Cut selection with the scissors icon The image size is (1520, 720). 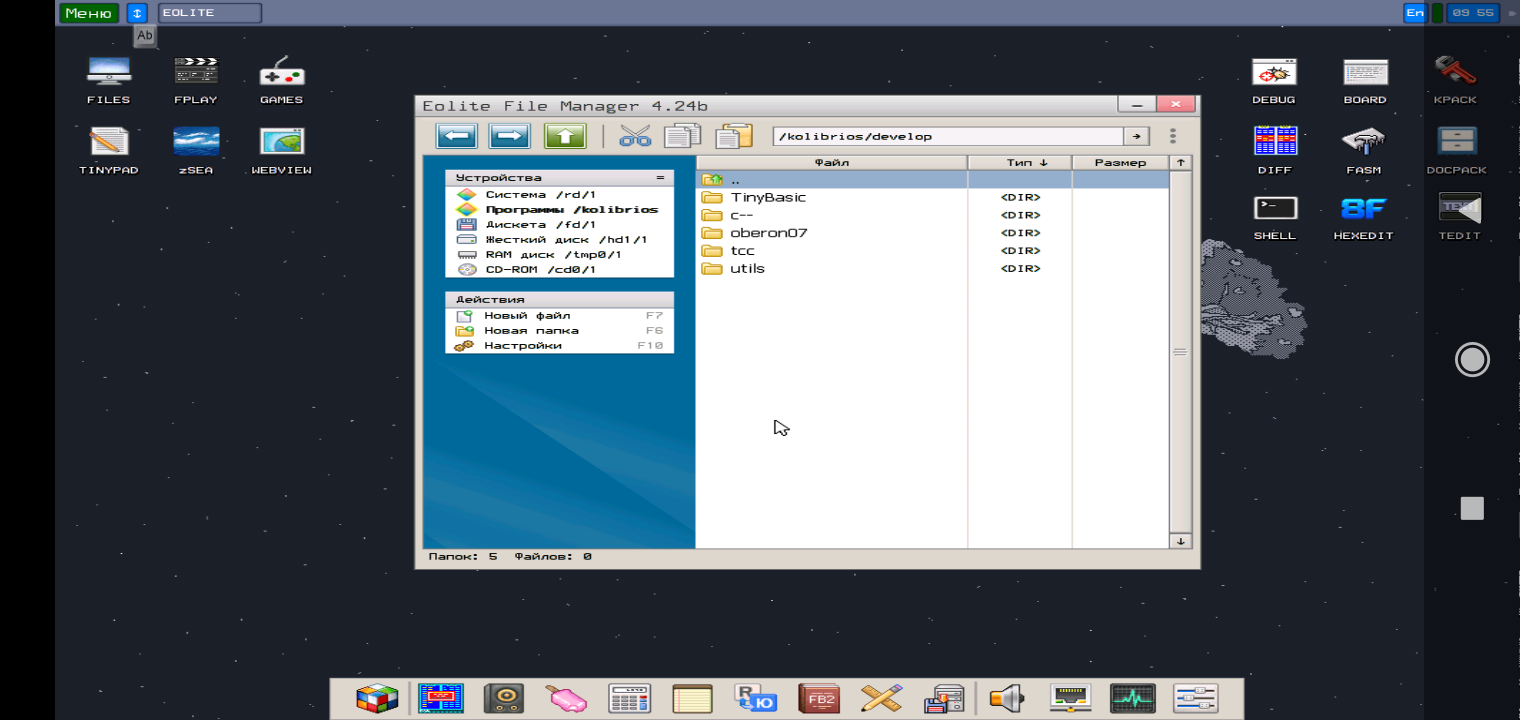pos(635,136)
